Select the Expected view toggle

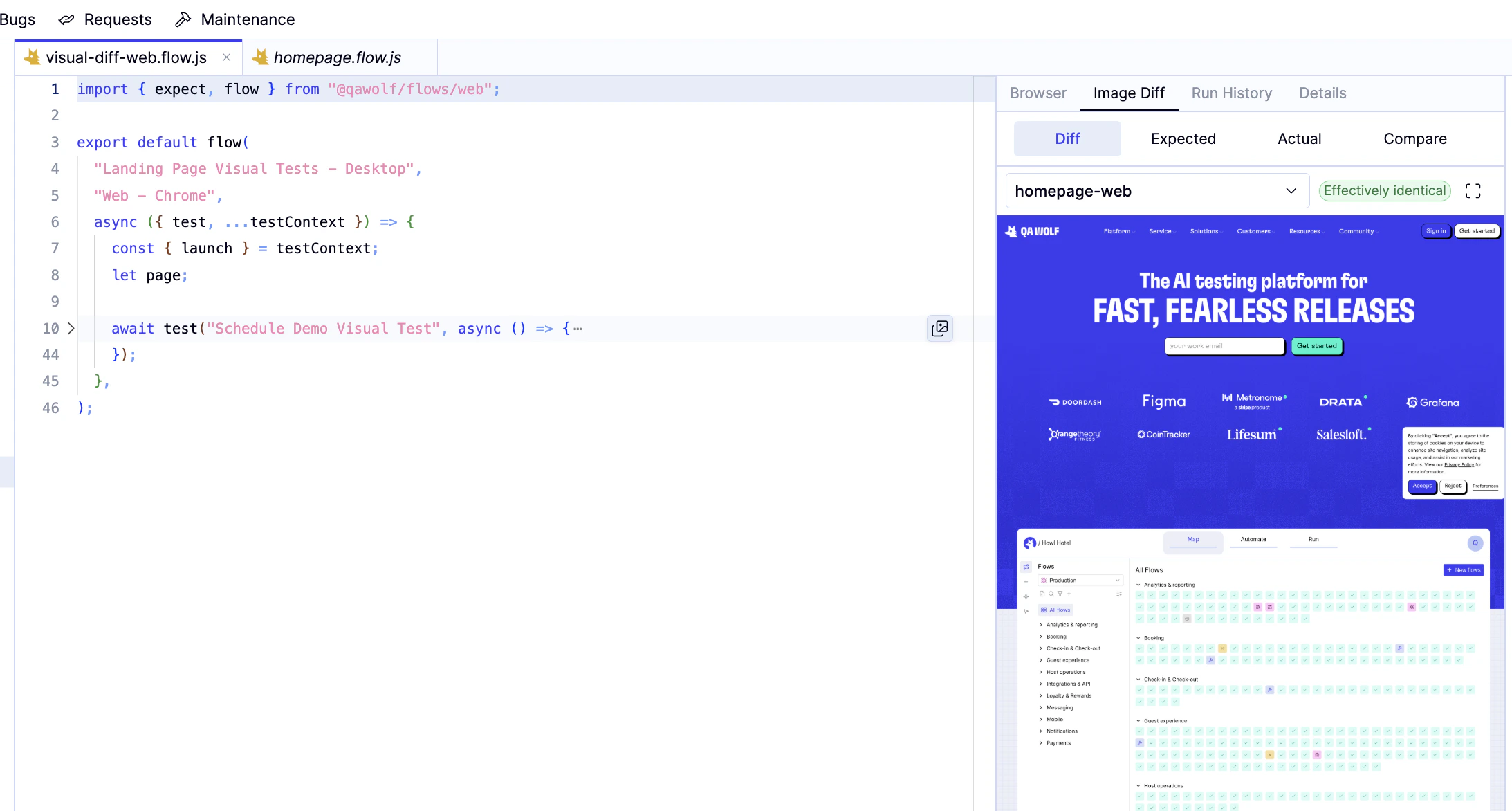click(x=1183, y=138)
